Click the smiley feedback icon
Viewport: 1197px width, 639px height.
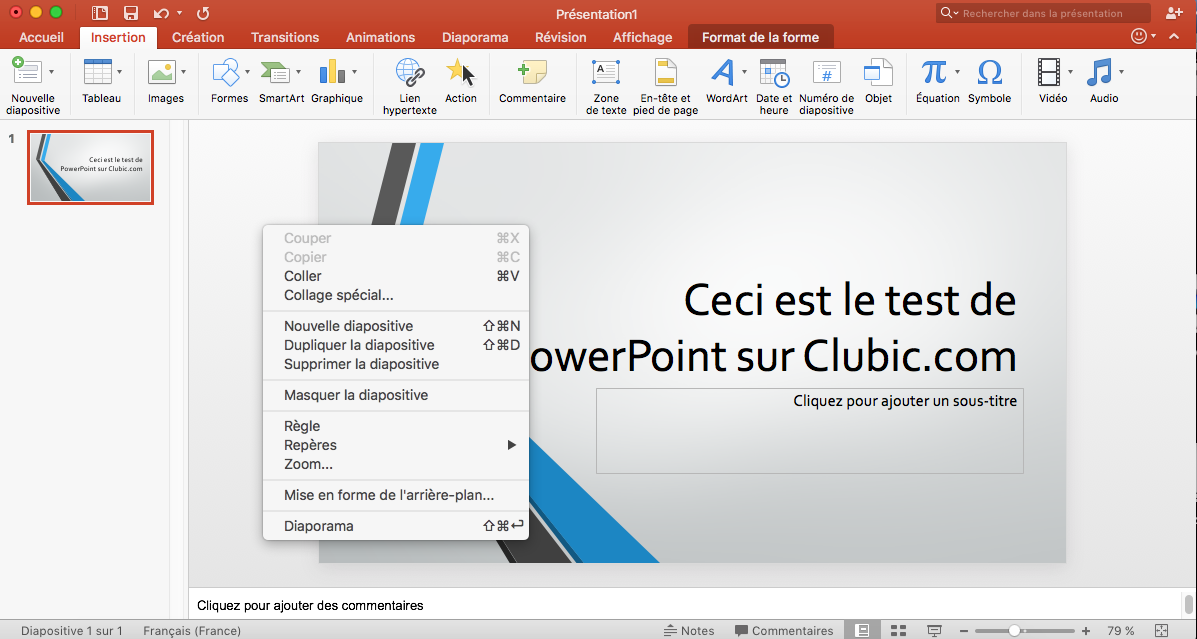pos(1139,36)
